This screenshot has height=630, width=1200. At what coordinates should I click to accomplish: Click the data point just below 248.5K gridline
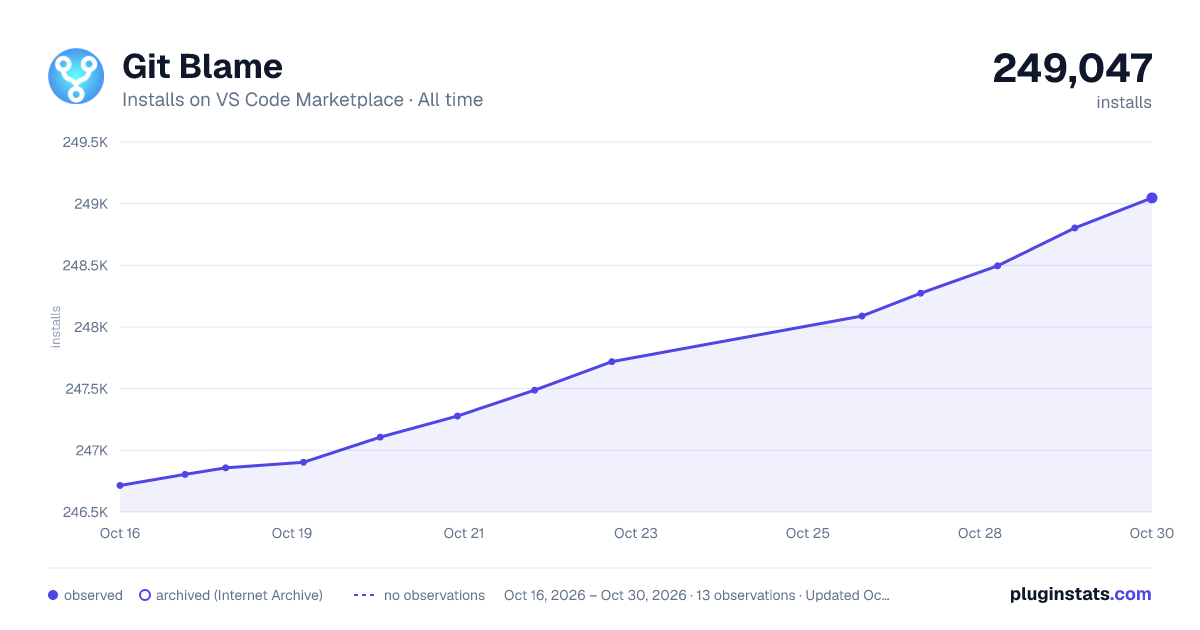997,266
